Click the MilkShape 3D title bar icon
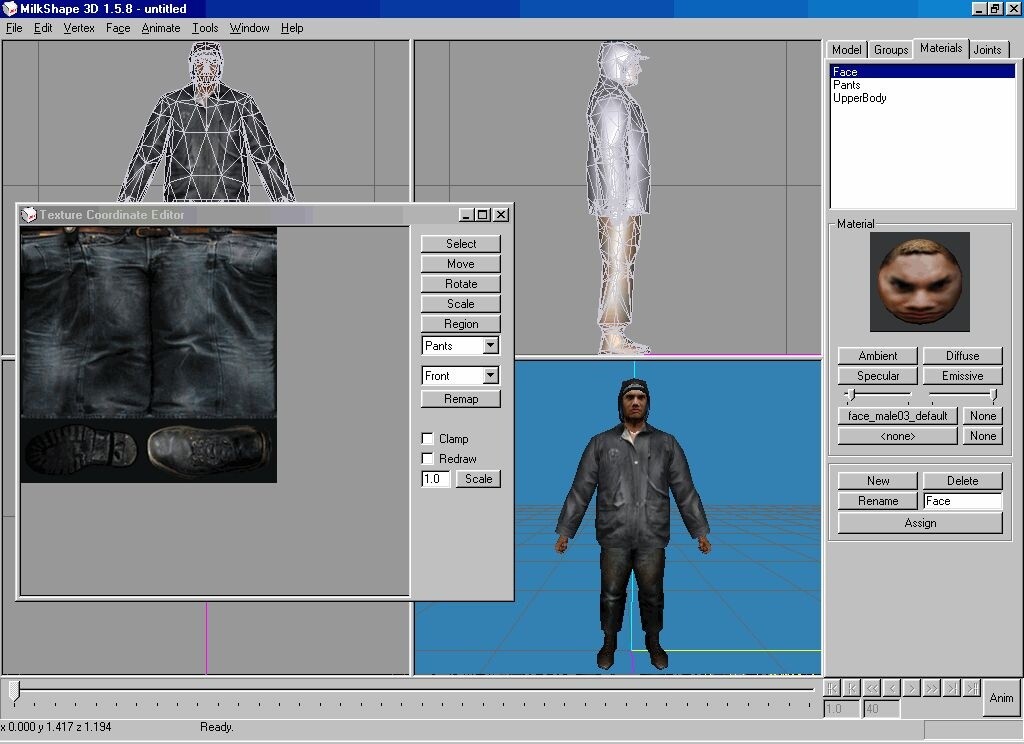Viewport: 1024px width, 744px height. coord(9,8)
